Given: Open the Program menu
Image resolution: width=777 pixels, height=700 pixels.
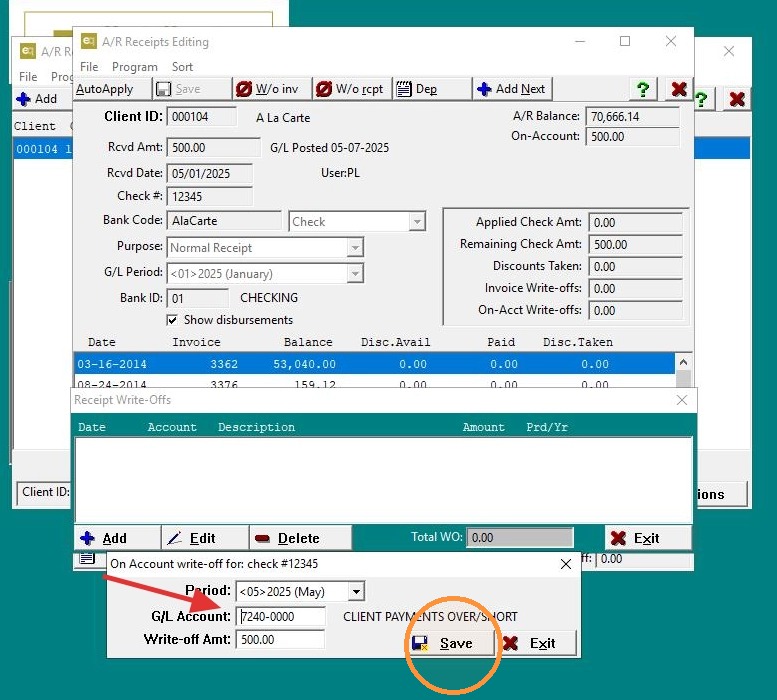Looking at the screenshot, I should pyautogui.click(x=135, y=67).
